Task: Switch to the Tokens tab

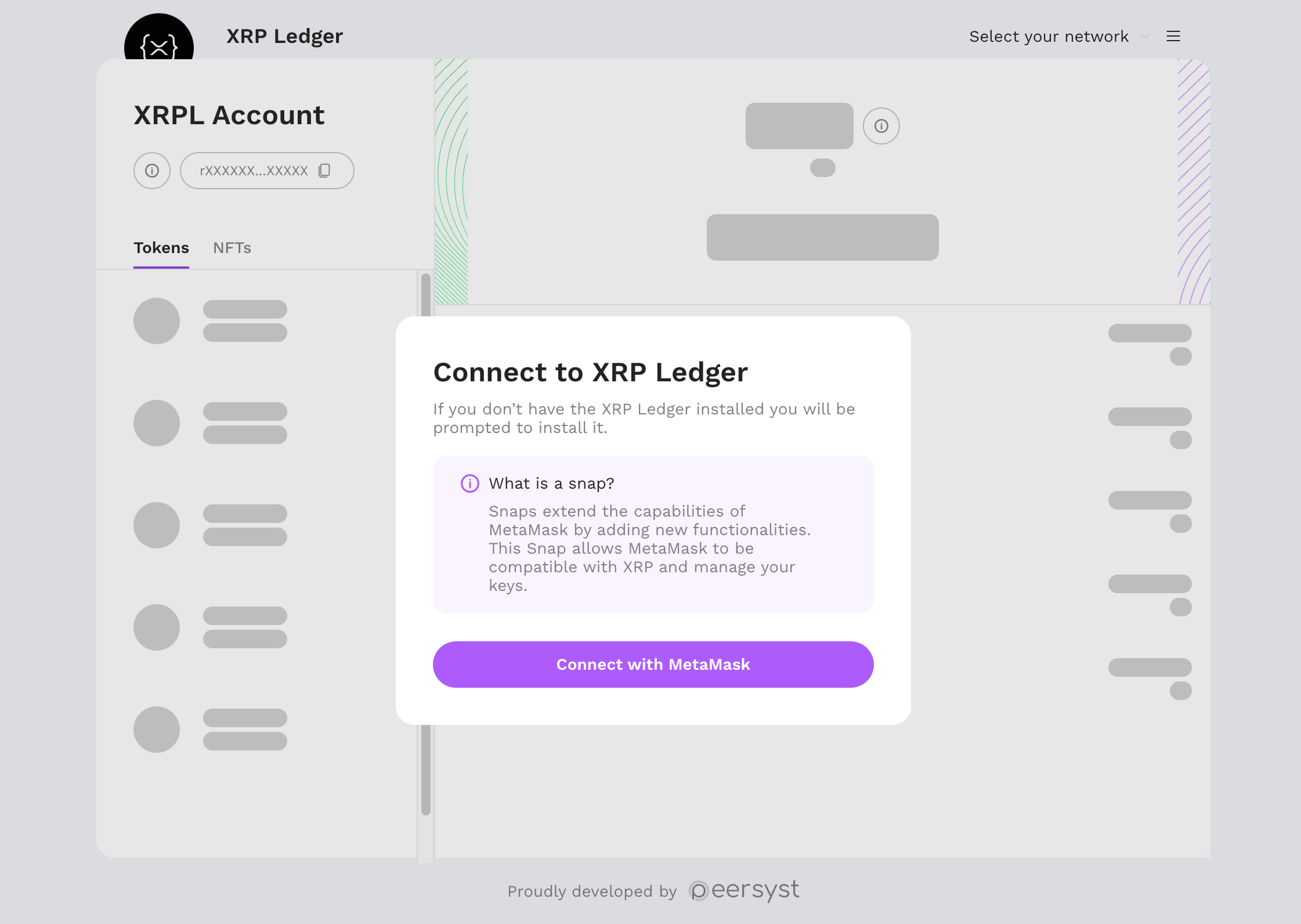Action: pyautogui.click(x=161, y=248)
